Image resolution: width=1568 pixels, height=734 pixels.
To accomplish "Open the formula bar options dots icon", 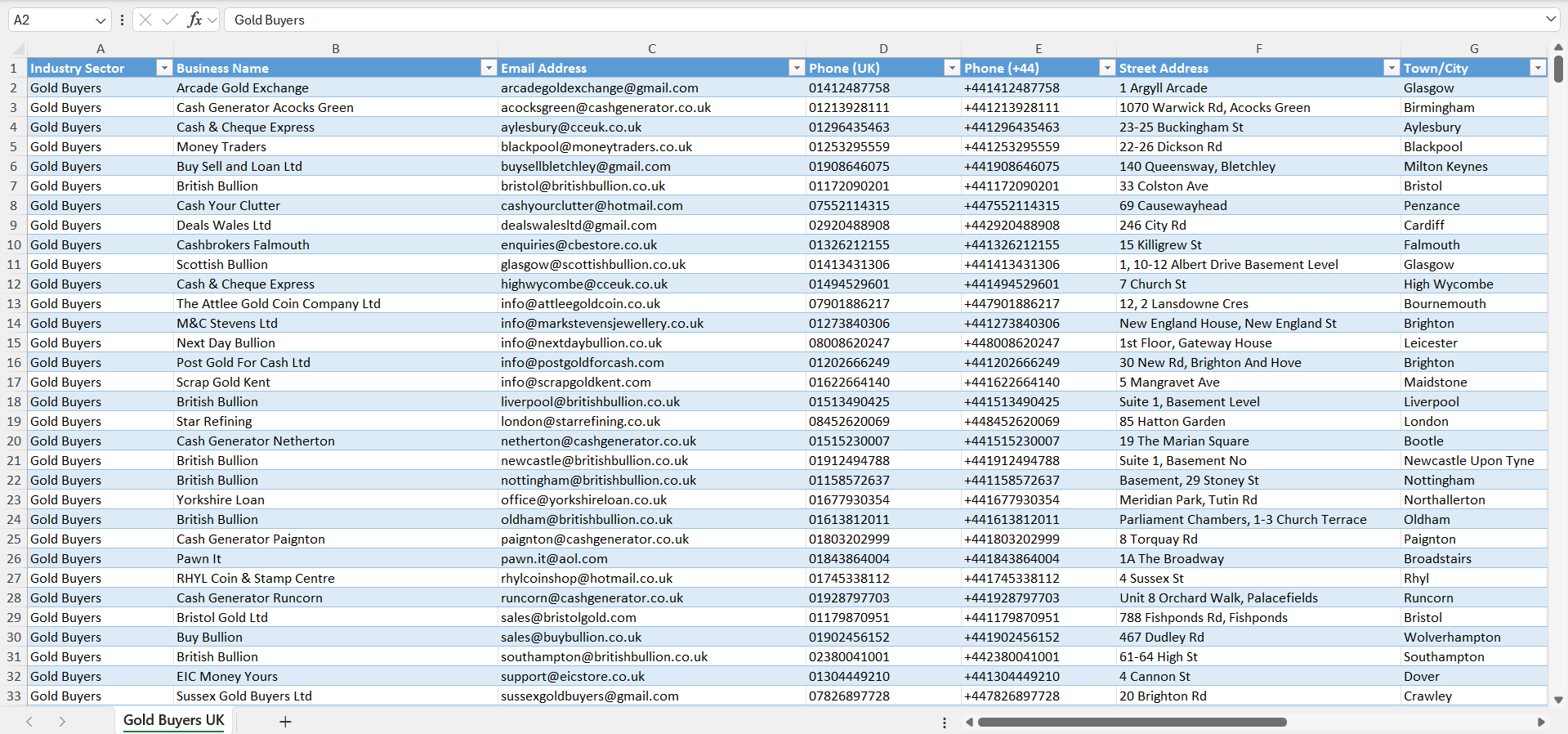I will (122, 20).
